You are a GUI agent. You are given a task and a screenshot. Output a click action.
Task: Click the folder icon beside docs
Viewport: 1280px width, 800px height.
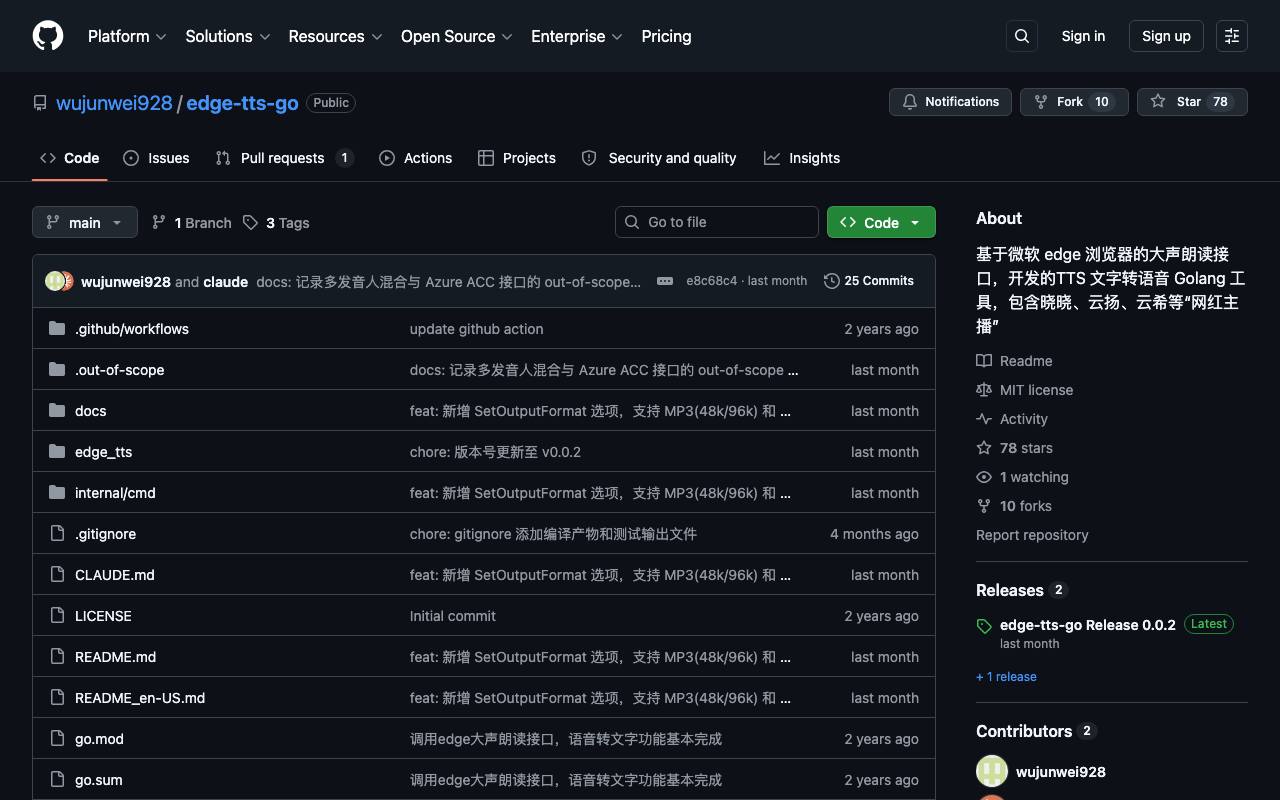[x=57, y=411]
